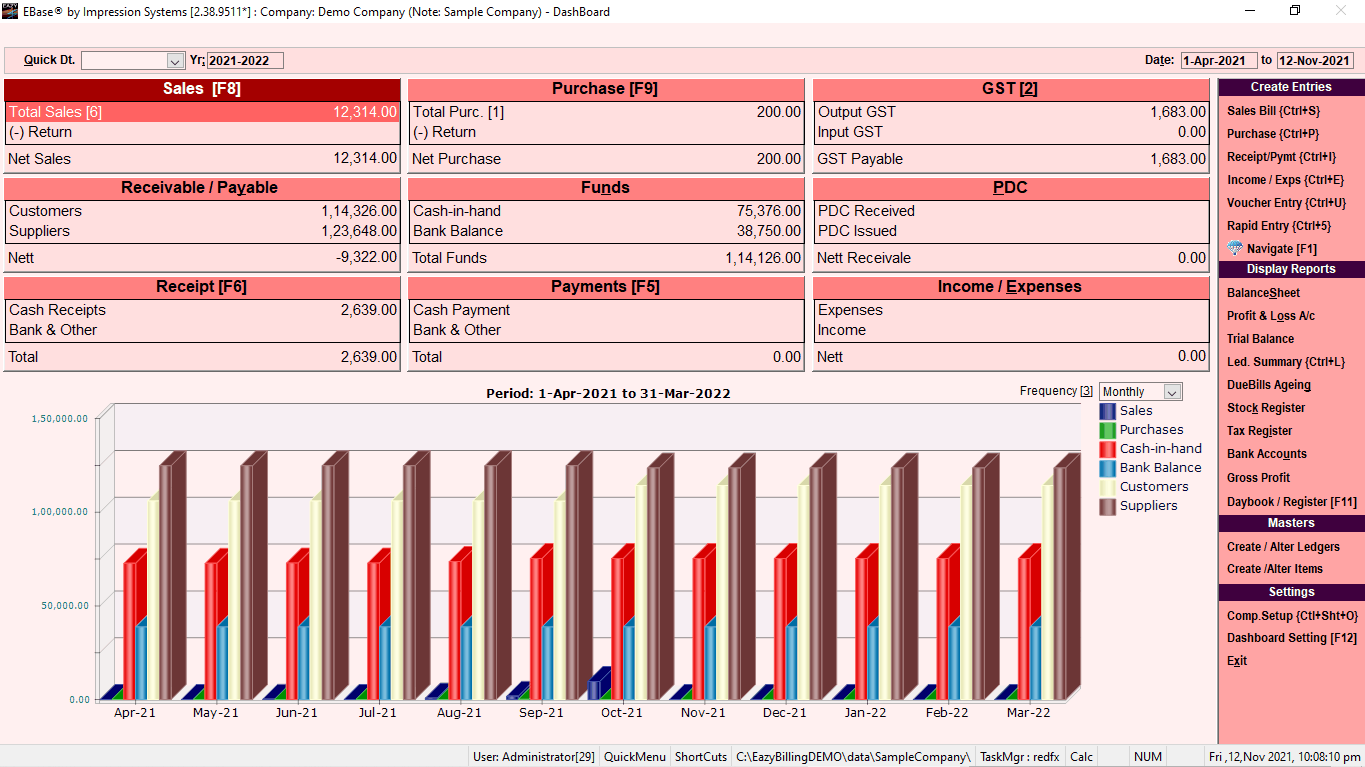Screen dimensions: 1365x767
Task: Click the Suppliers brown legend icon
Action: click(1107, 506)
